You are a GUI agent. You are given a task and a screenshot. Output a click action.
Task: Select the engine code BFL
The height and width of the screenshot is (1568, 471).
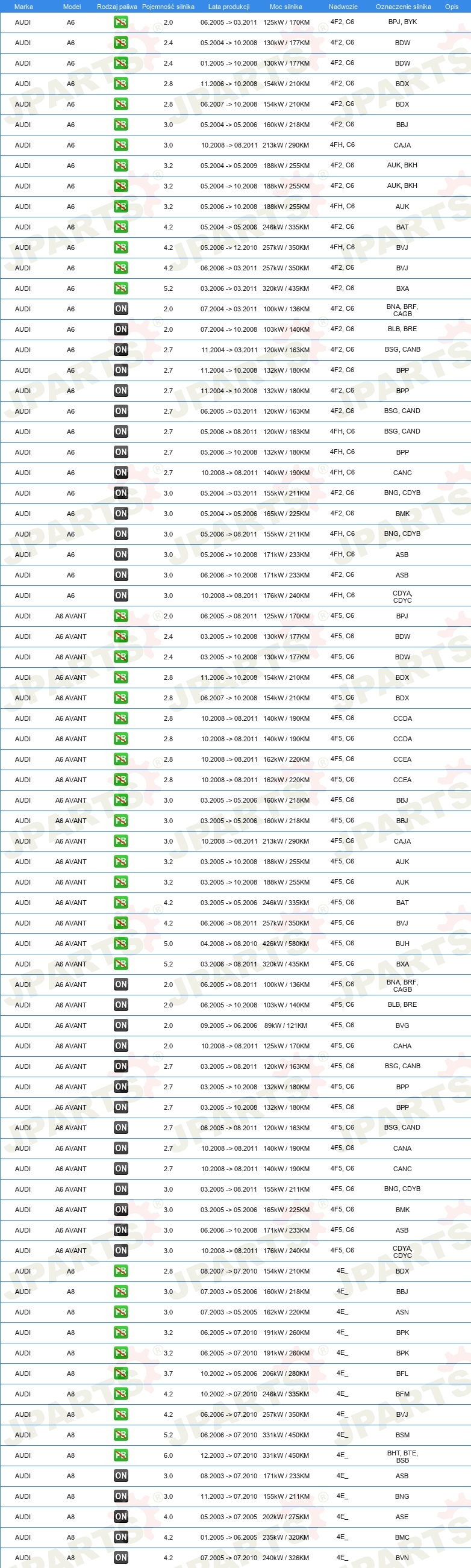[402, 1374]
